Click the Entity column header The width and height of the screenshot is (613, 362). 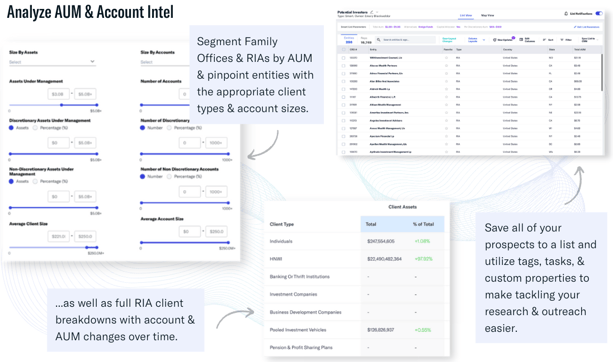click(373, 50)
